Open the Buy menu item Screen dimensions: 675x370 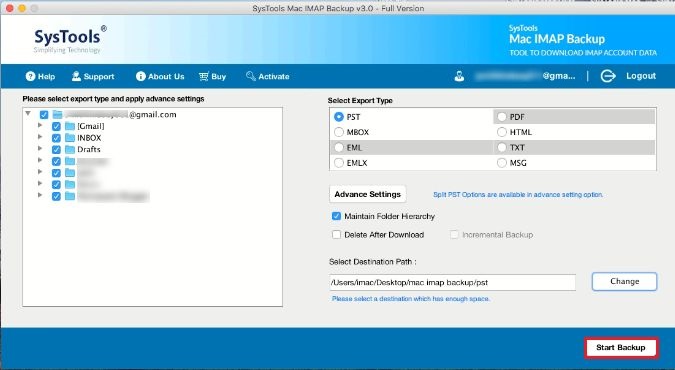pos(212,77)
